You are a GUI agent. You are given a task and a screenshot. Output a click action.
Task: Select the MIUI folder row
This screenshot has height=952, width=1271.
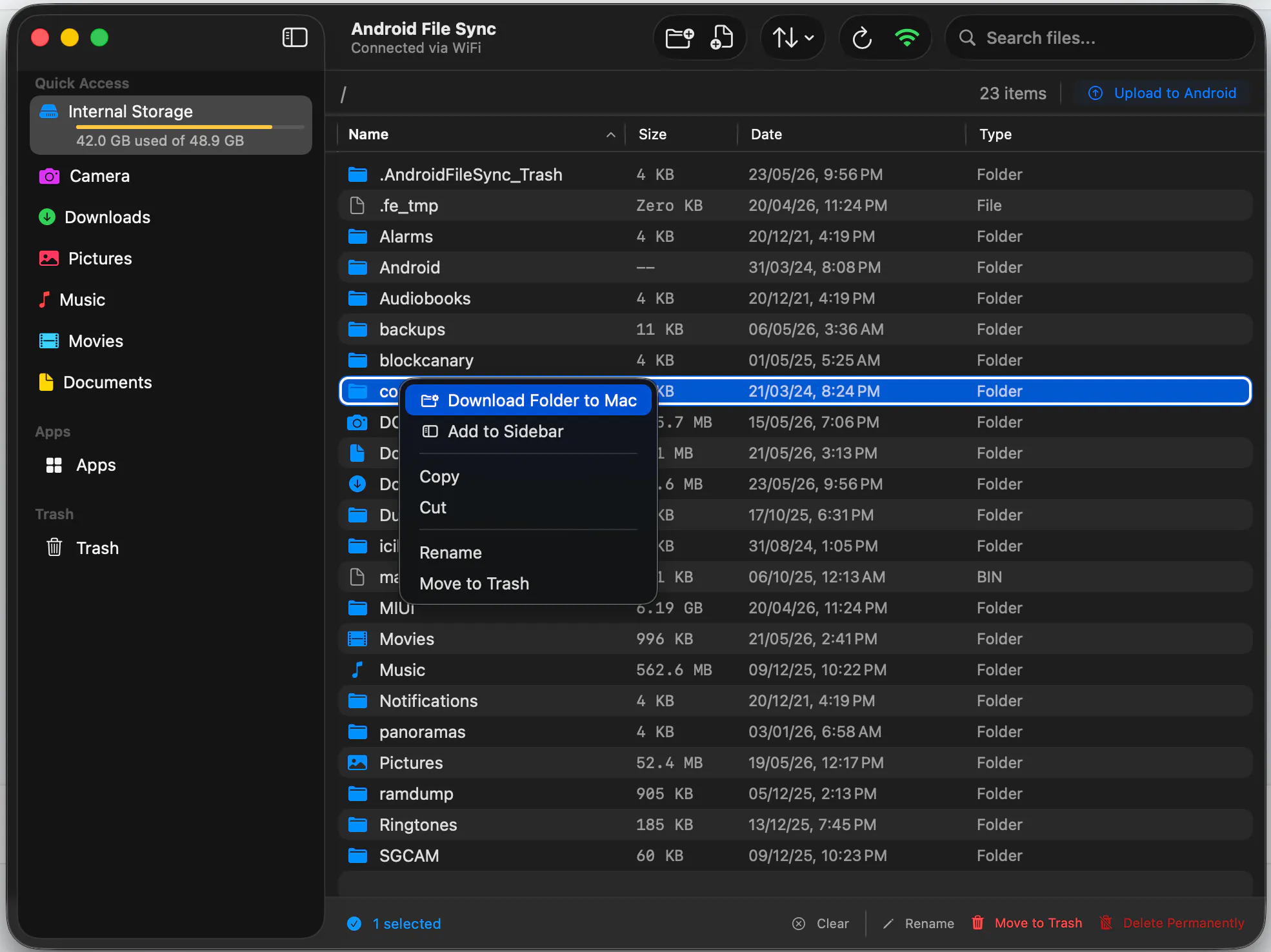click(795, 608)
